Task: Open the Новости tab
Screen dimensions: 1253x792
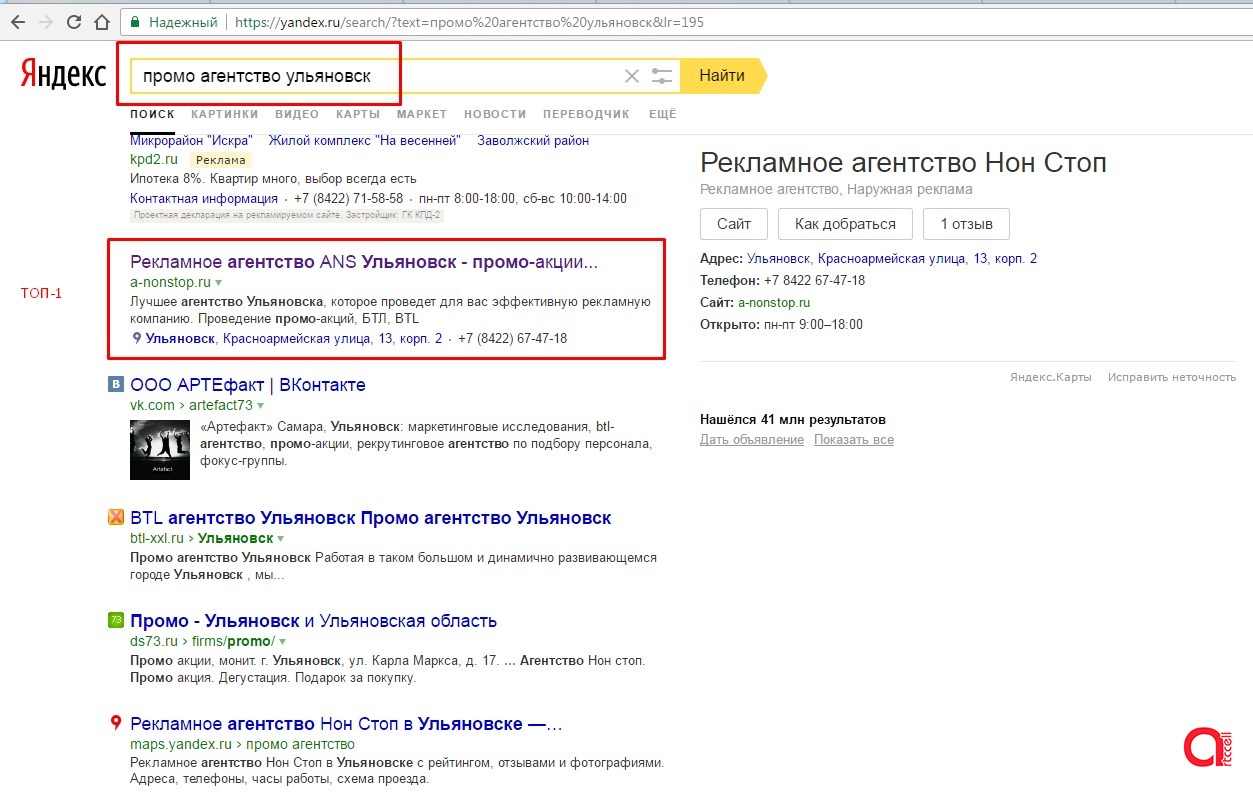Action: click(x=495, y=114)
